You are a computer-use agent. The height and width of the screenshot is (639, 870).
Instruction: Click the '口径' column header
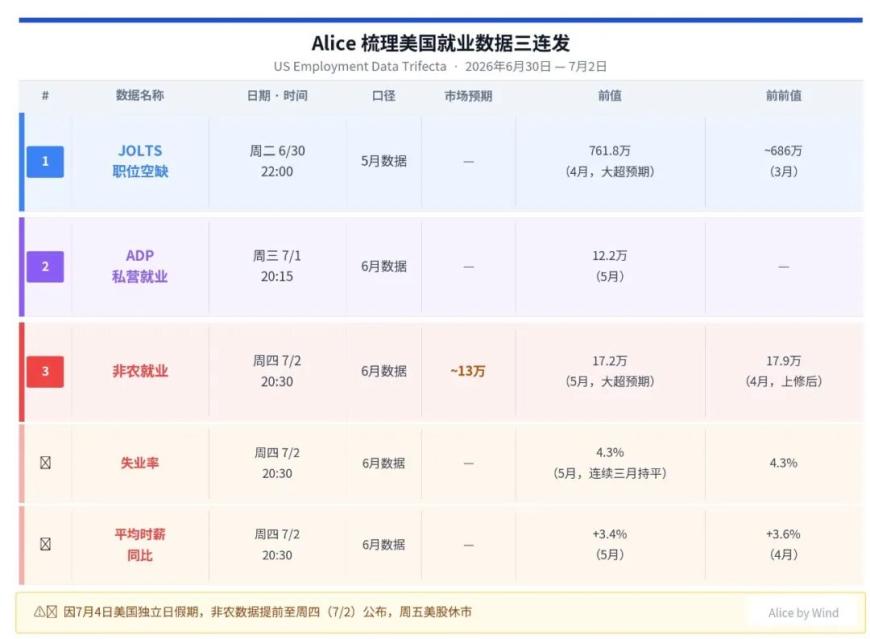pyautogui.click(x=383, y=95)
